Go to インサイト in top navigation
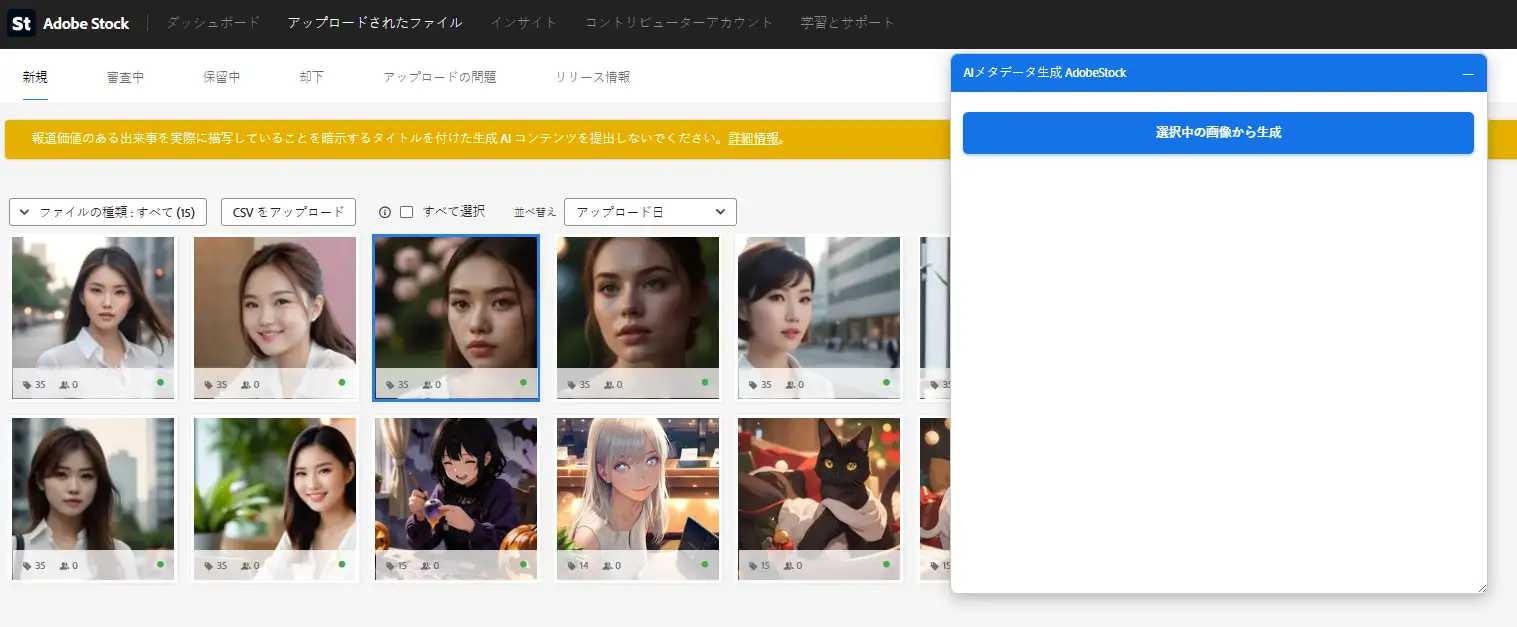 tap(524, 22)
